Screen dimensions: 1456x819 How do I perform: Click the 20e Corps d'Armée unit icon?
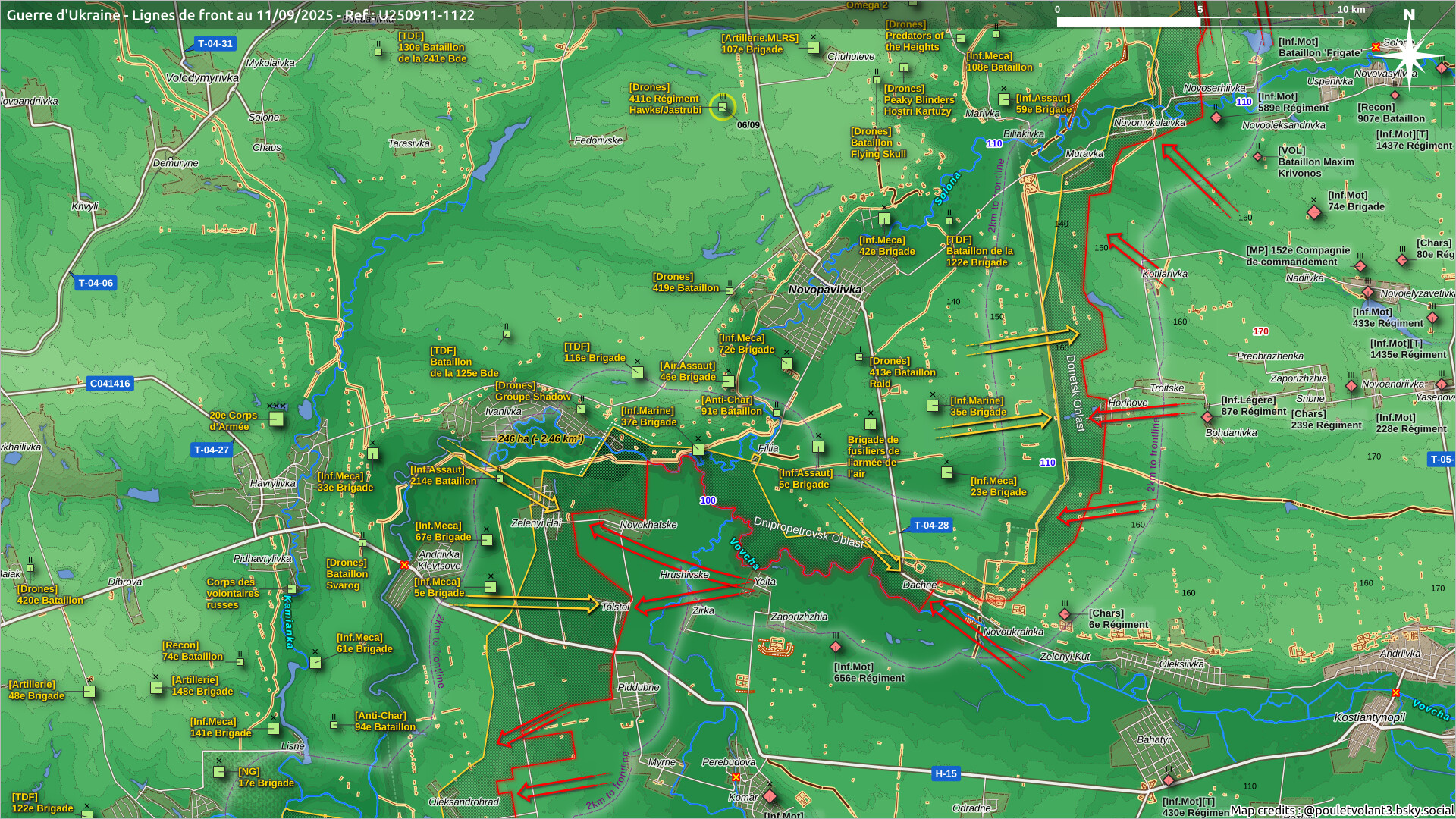pos(277,419)
